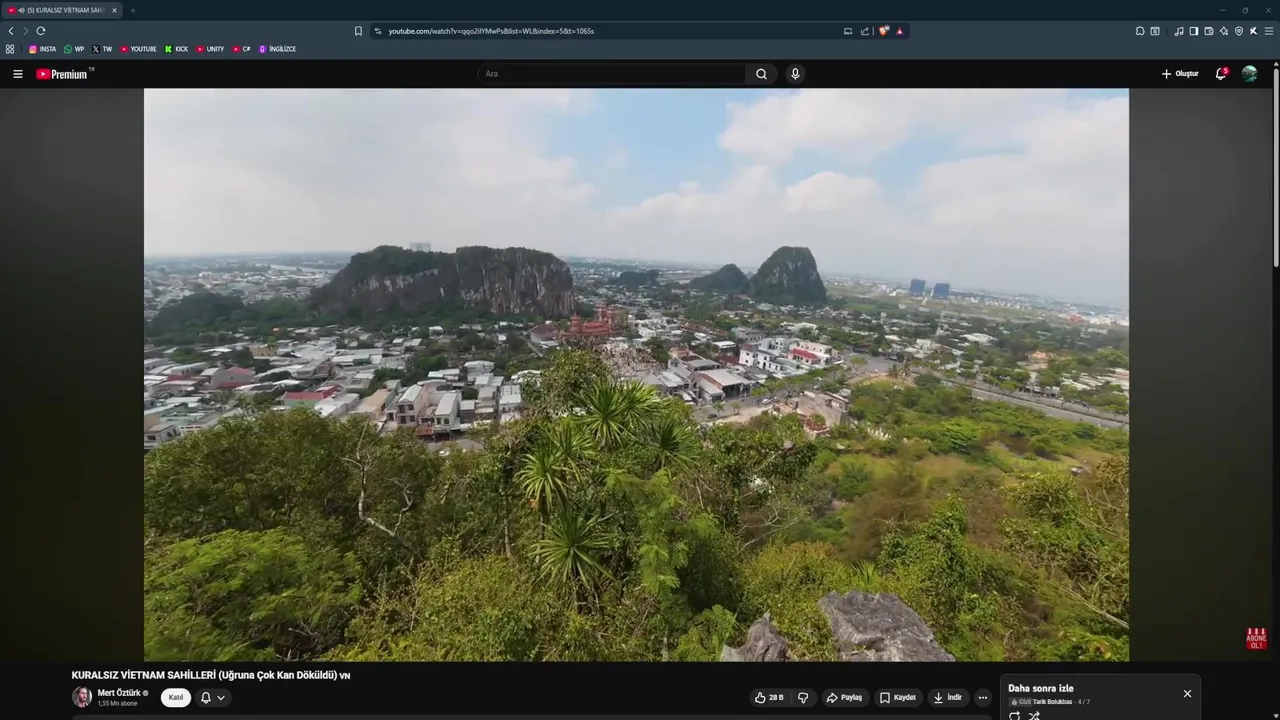Open the WP WhatsApp bookmark
Viewport: 1280px width, 720px height.
pyautogui.click(x=74, y=49)
